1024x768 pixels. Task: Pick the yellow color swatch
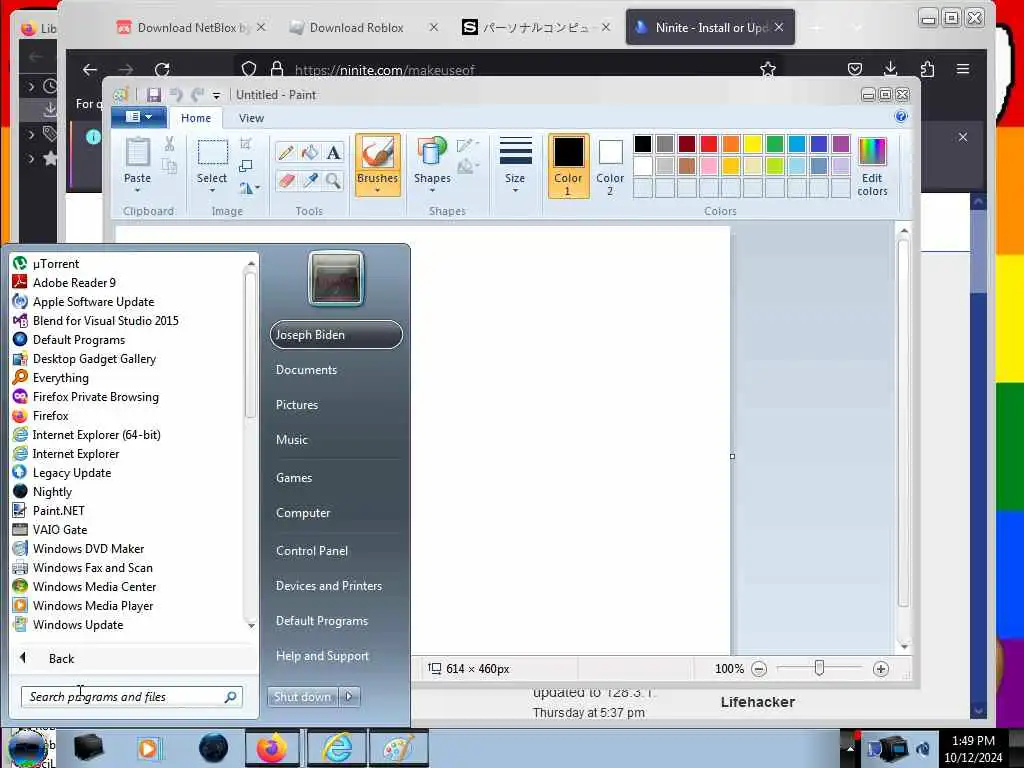coord(752,144)
